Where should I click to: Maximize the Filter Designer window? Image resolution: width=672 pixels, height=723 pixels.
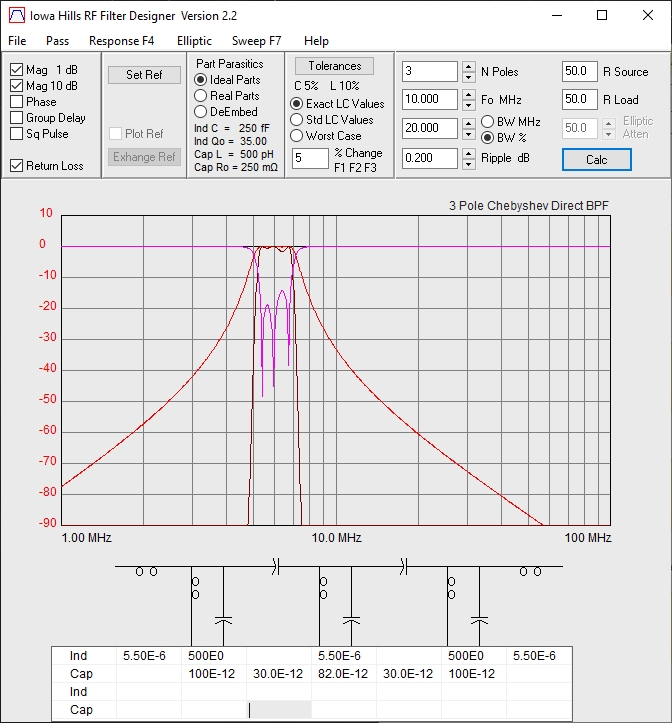[602, 15]
